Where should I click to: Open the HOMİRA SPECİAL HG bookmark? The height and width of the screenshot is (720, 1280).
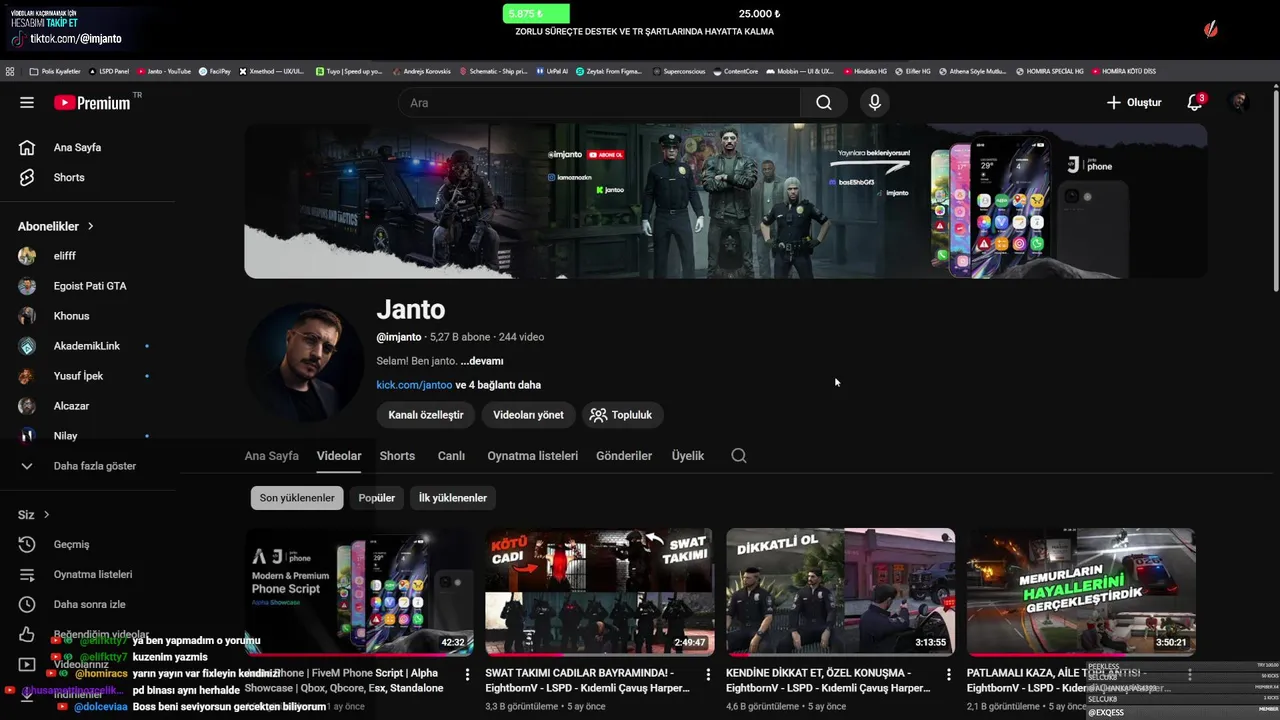point(1049,72)
